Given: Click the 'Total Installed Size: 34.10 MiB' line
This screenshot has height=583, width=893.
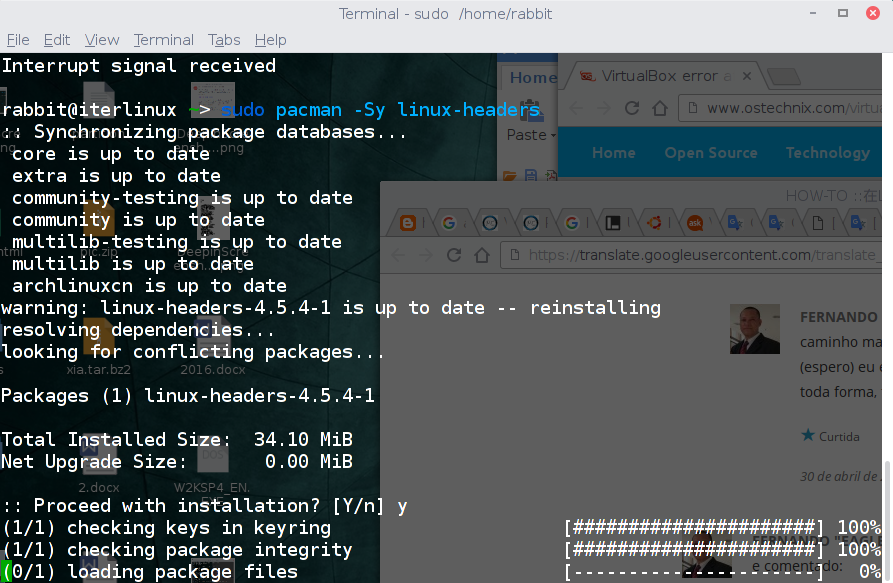Looking at the screenshot, I should point(177,440).
